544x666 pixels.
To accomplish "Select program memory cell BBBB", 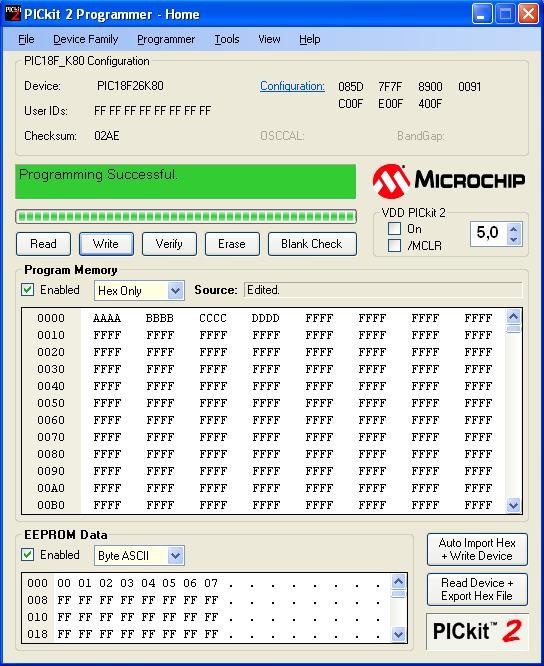I will tap(160, 318).
